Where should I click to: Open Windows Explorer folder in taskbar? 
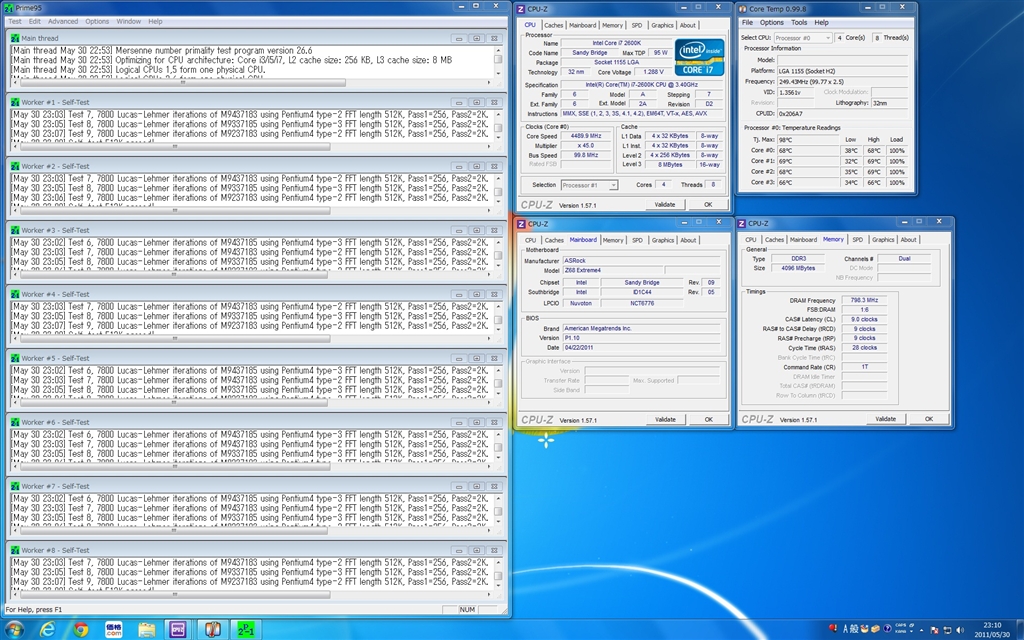tap(147, 629)
